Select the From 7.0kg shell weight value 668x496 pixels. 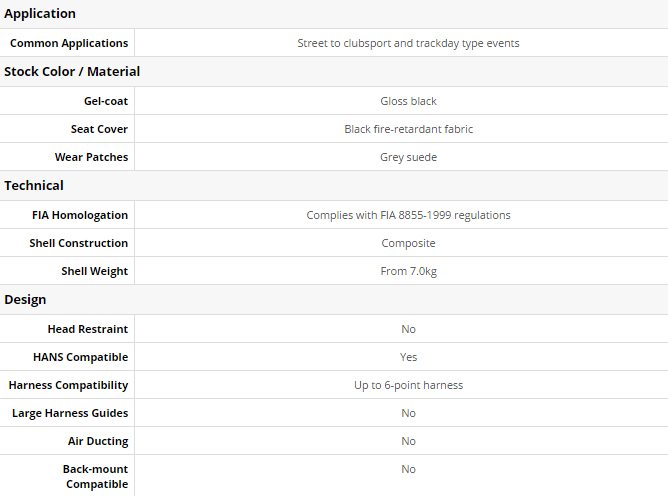tap(408, 271)
